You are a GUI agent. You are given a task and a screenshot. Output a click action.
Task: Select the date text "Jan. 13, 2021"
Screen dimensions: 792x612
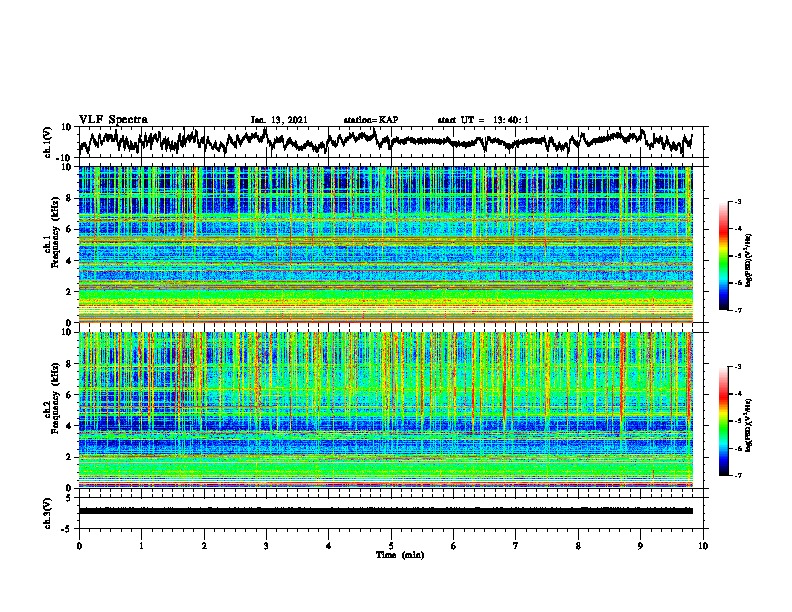coord(279,120)
